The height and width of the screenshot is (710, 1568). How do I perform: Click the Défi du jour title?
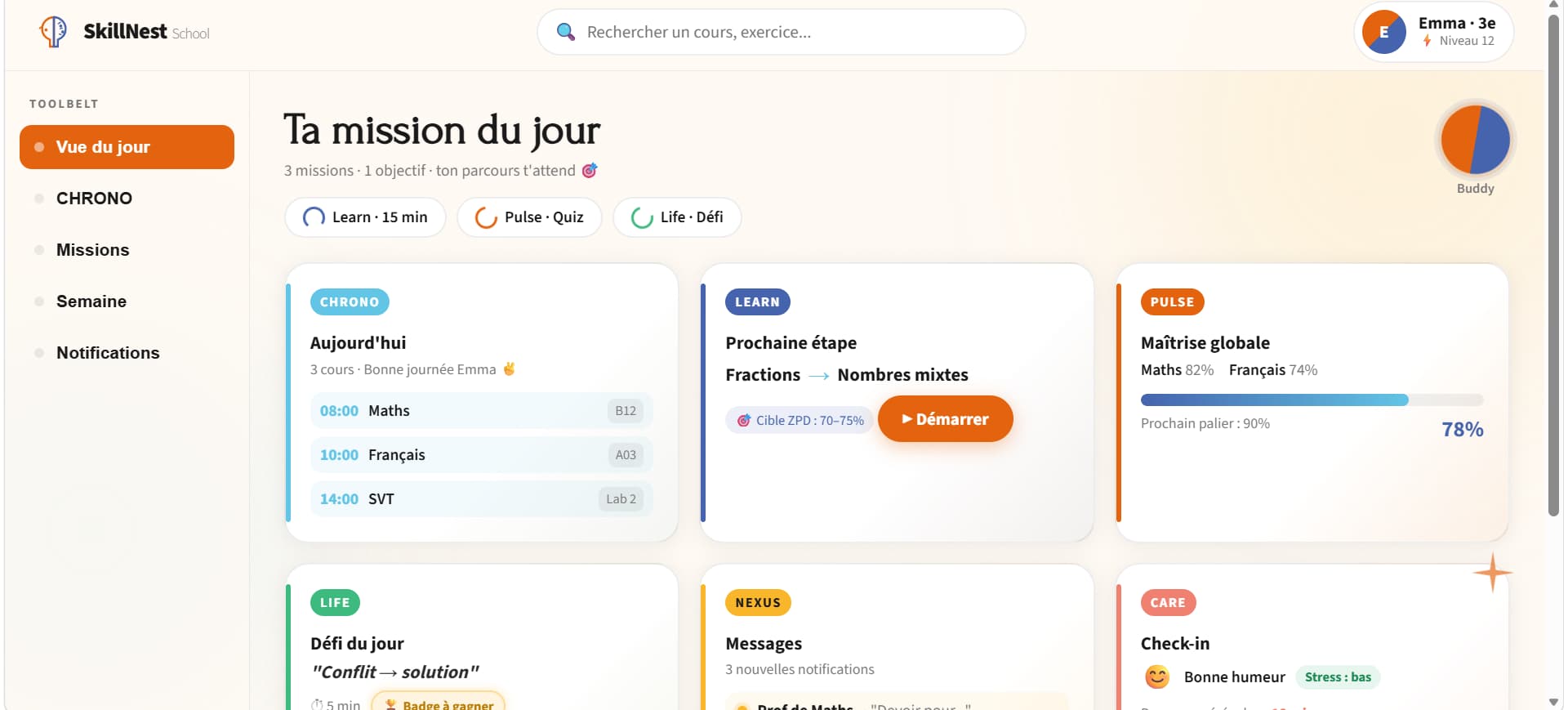coord(357,644)
